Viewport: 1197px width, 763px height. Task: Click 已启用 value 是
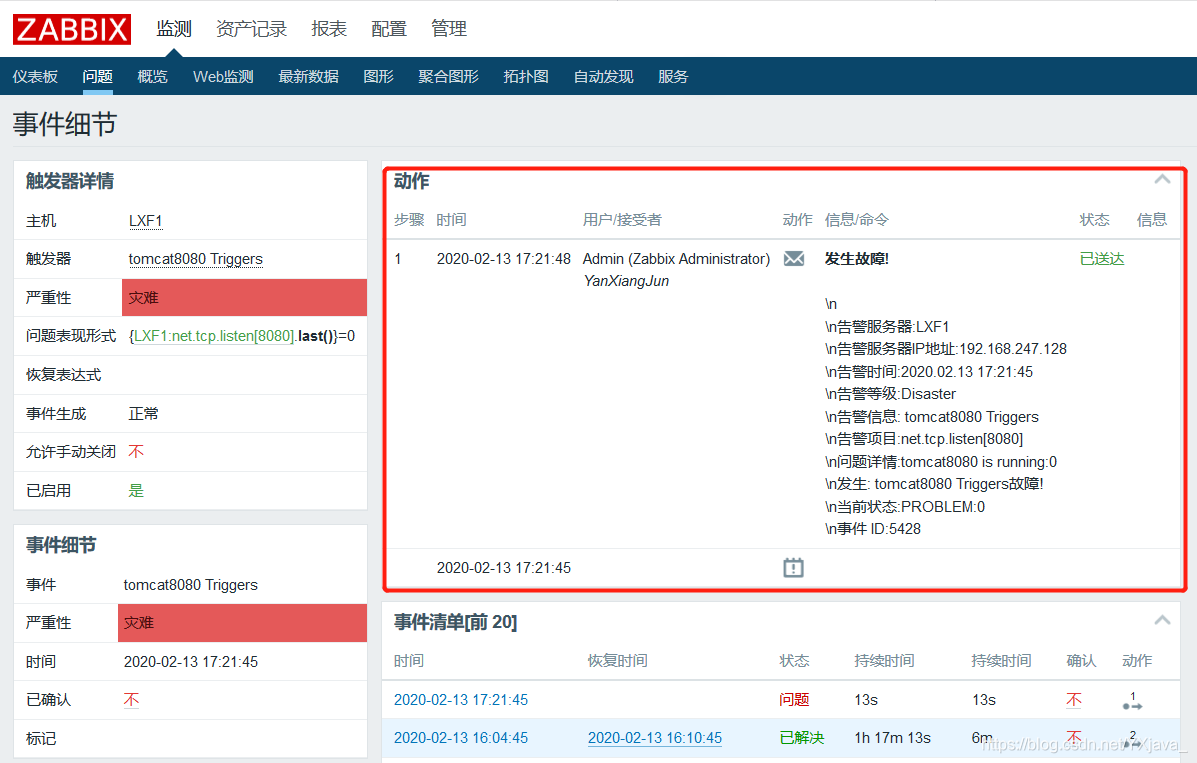point(136,490)
